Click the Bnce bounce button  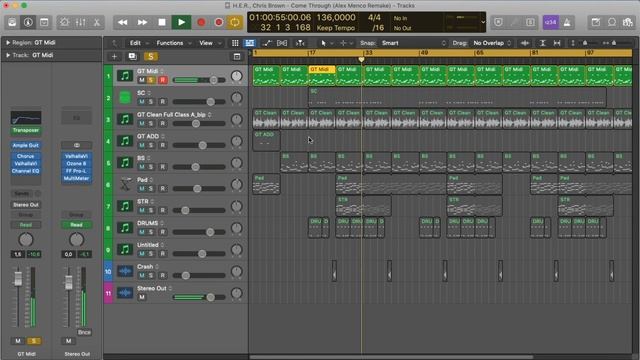point(84,332)
